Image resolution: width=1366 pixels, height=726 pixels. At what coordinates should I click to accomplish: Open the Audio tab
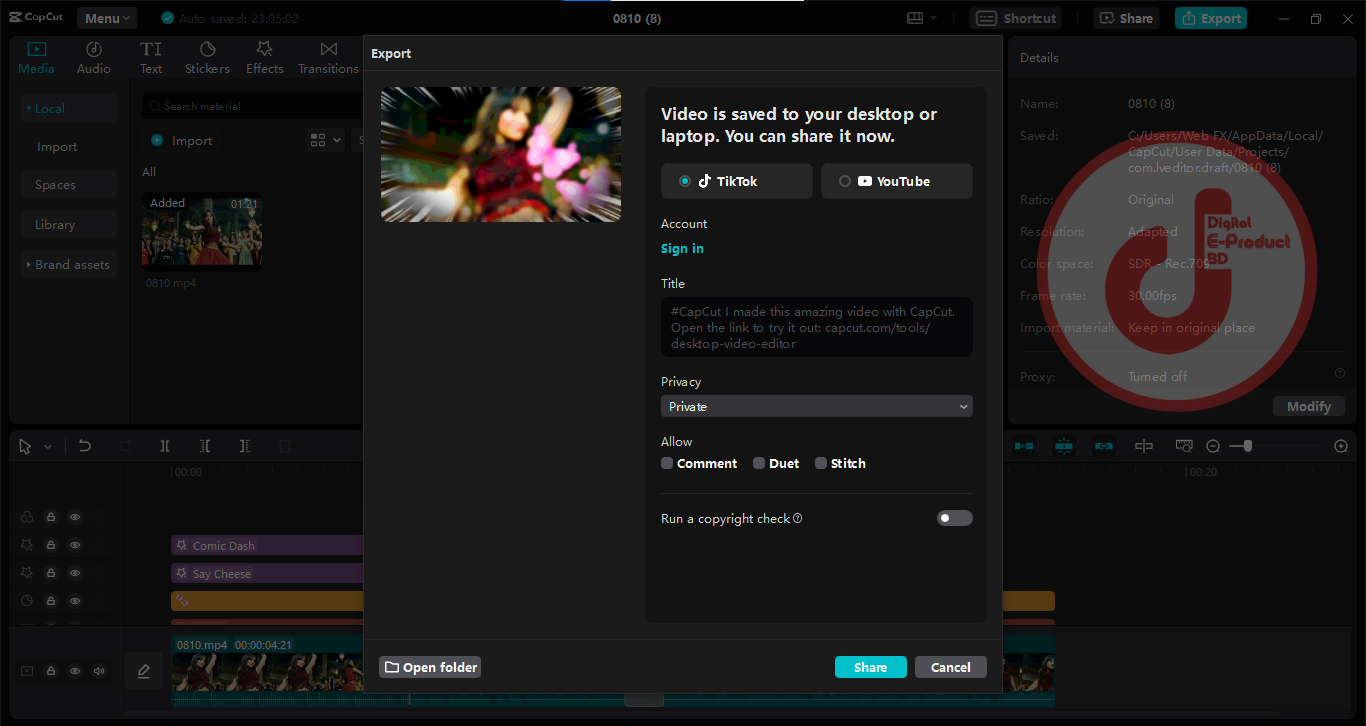94,58
